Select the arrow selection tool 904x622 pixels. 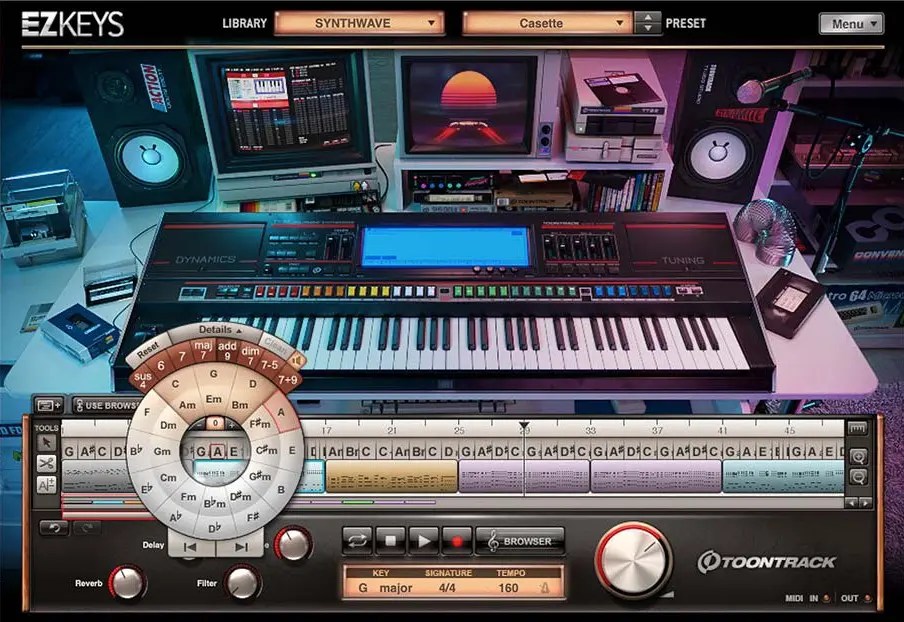46,440
